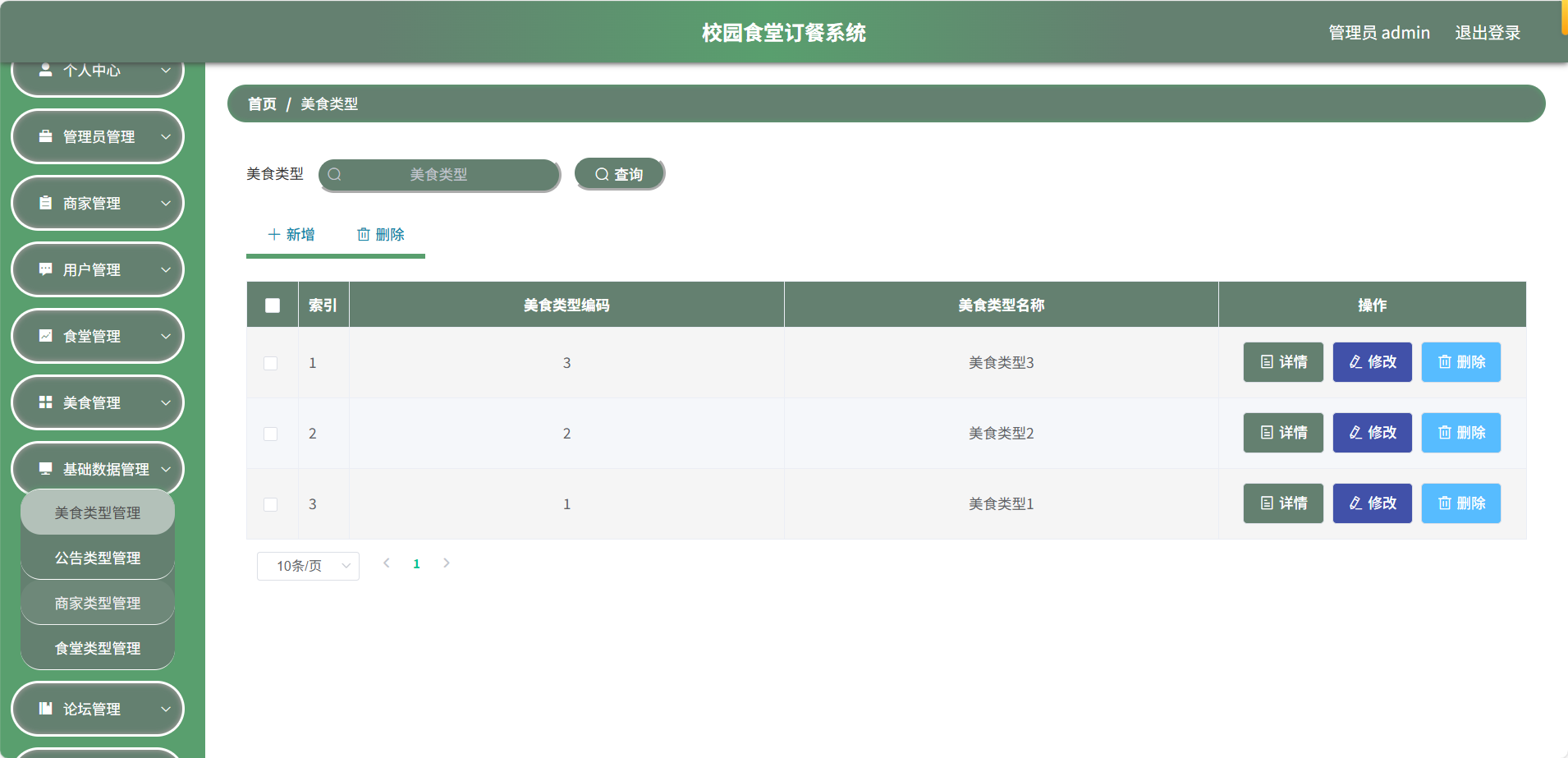Focus the 美食类型 search input field
This screenshot has width=1568, height=758.
(x=439, y=174)
